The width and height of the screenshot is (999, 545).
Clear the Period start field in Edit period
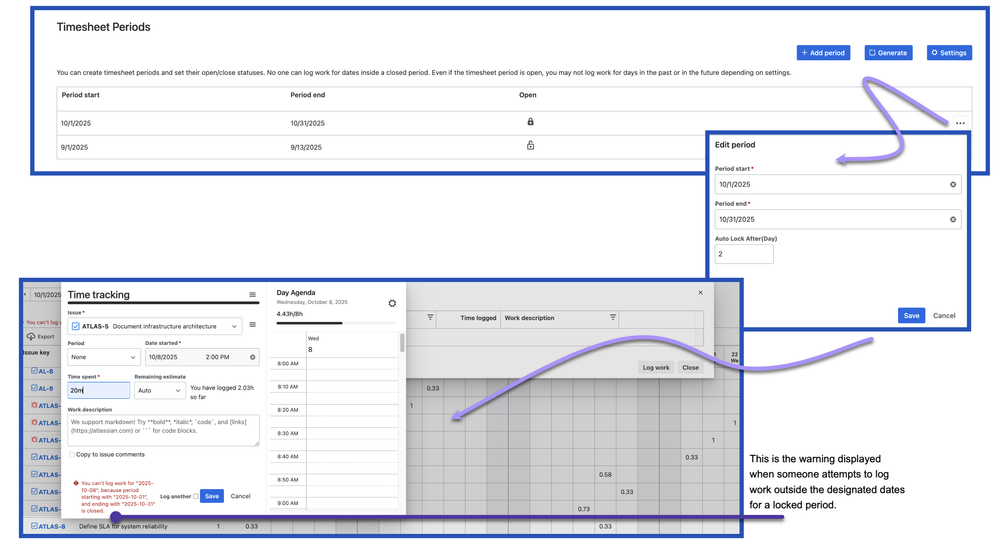pos(953,184)
